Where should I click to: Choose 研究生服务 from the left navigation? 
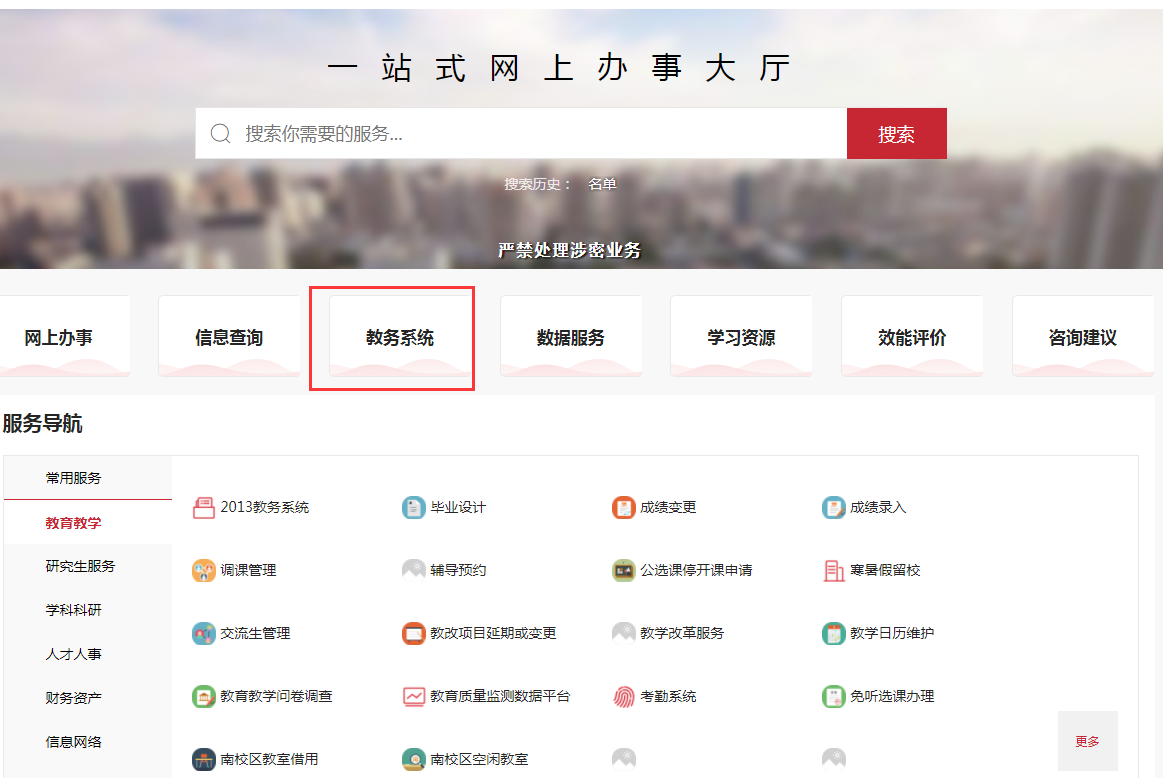[80, 566]
